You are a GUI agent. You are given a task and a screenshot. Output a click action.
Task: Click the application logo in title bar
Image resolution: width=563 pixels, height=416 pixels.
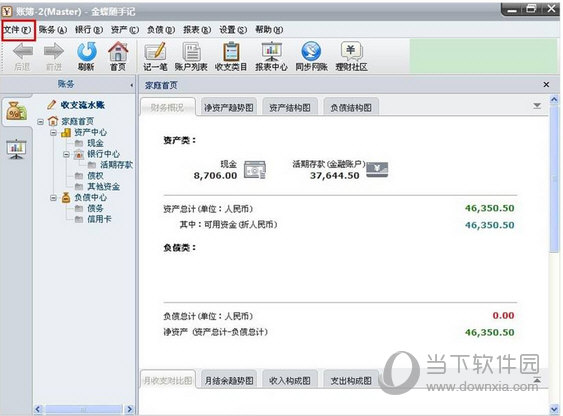coord(7,11)
